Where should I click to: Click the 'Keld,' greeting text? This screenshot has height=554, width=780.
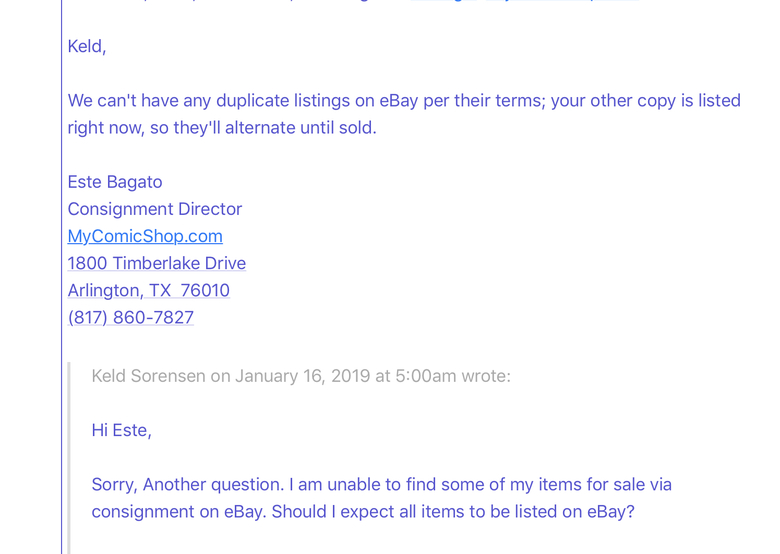point(87,46)
